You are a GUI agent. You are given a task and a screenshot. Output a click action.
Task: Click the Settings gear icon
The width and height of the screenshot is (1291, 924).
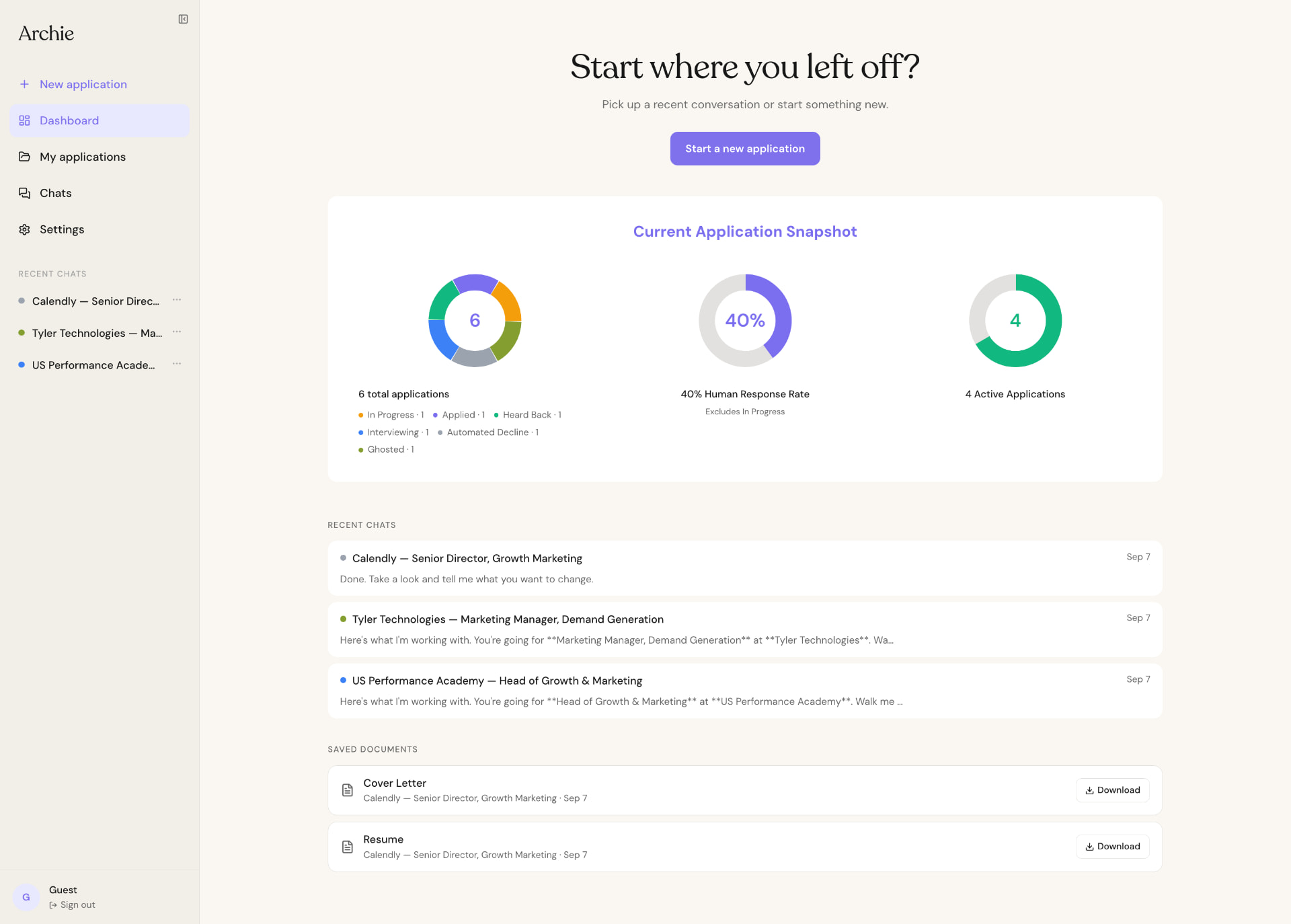[x=24, y=229]
